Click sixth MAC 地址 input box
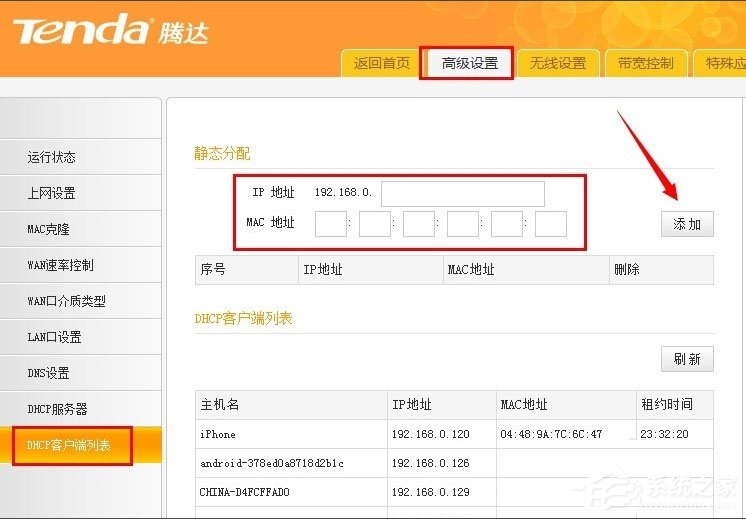This screenshot has width=746, height=519. (x=551, y=224)
